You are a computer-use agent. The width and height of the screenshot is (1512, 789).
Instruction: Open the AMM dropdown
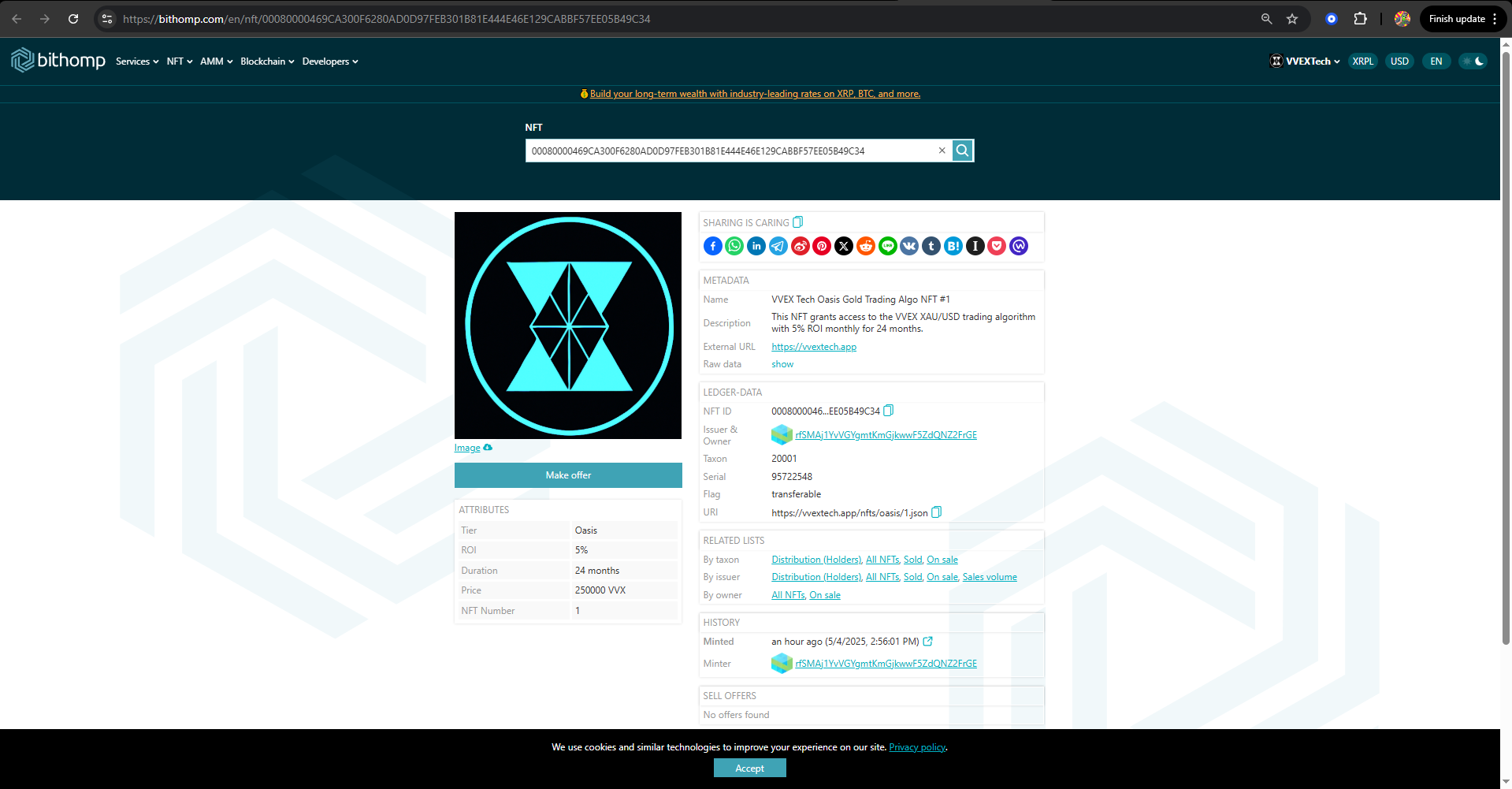(x=217, y=61)
